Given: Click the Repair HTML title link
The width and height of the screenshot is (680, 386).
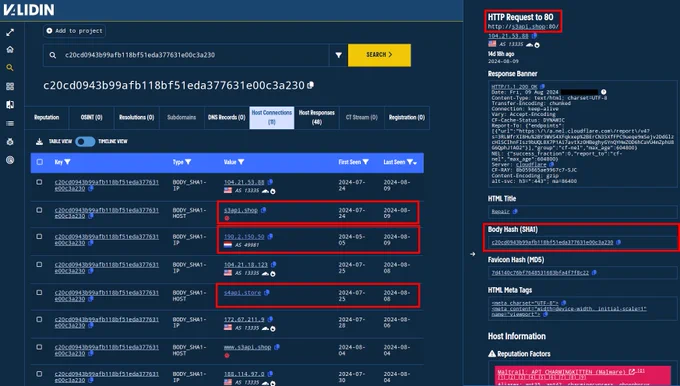Looking at the screenshot, I should [x=500, y=212].
